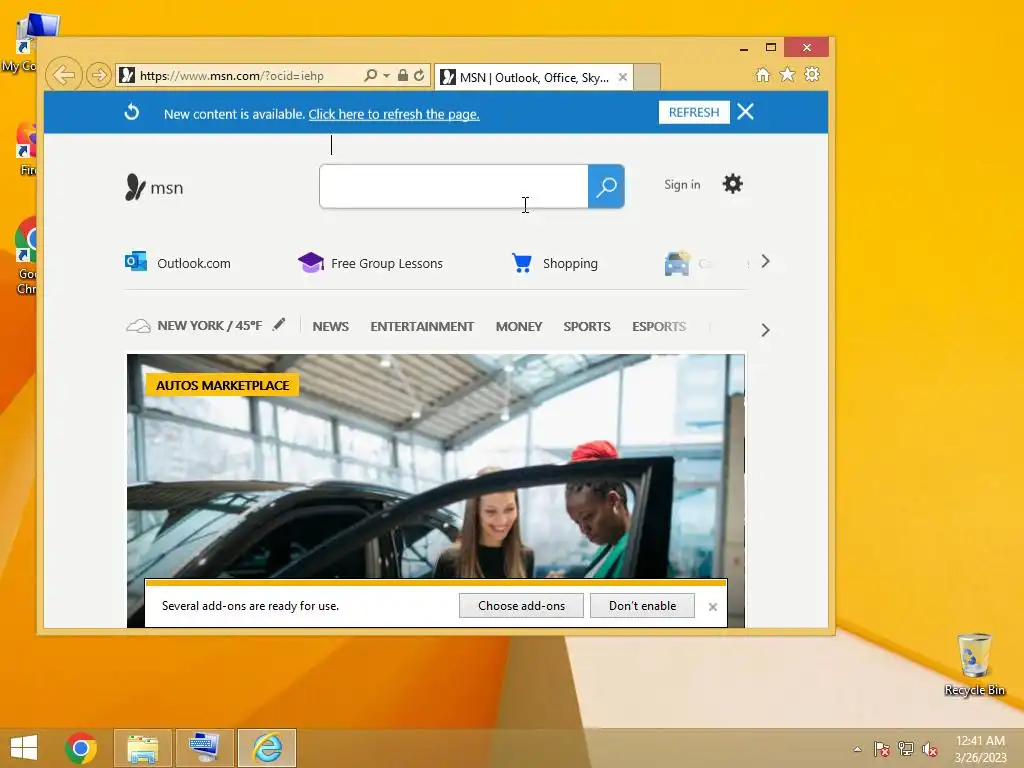Click the address bar search magnifier icon

pos(370,76)
